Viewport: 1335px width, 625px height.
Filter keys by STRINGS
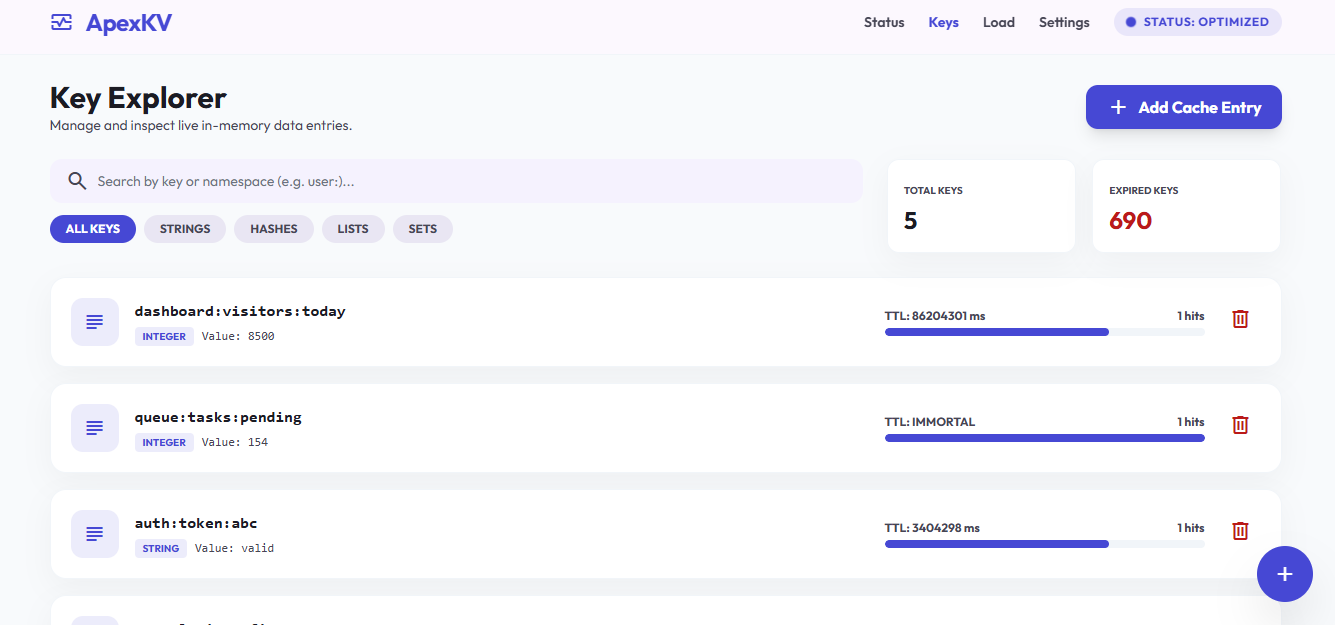tap(185, 229)
